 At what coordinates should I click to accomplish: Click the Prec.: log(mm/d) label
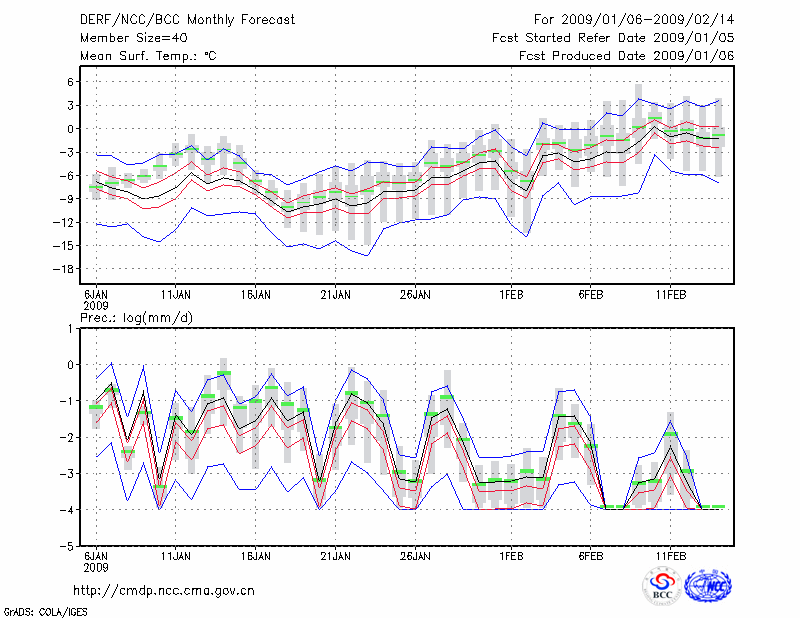[x=134, y=317]
